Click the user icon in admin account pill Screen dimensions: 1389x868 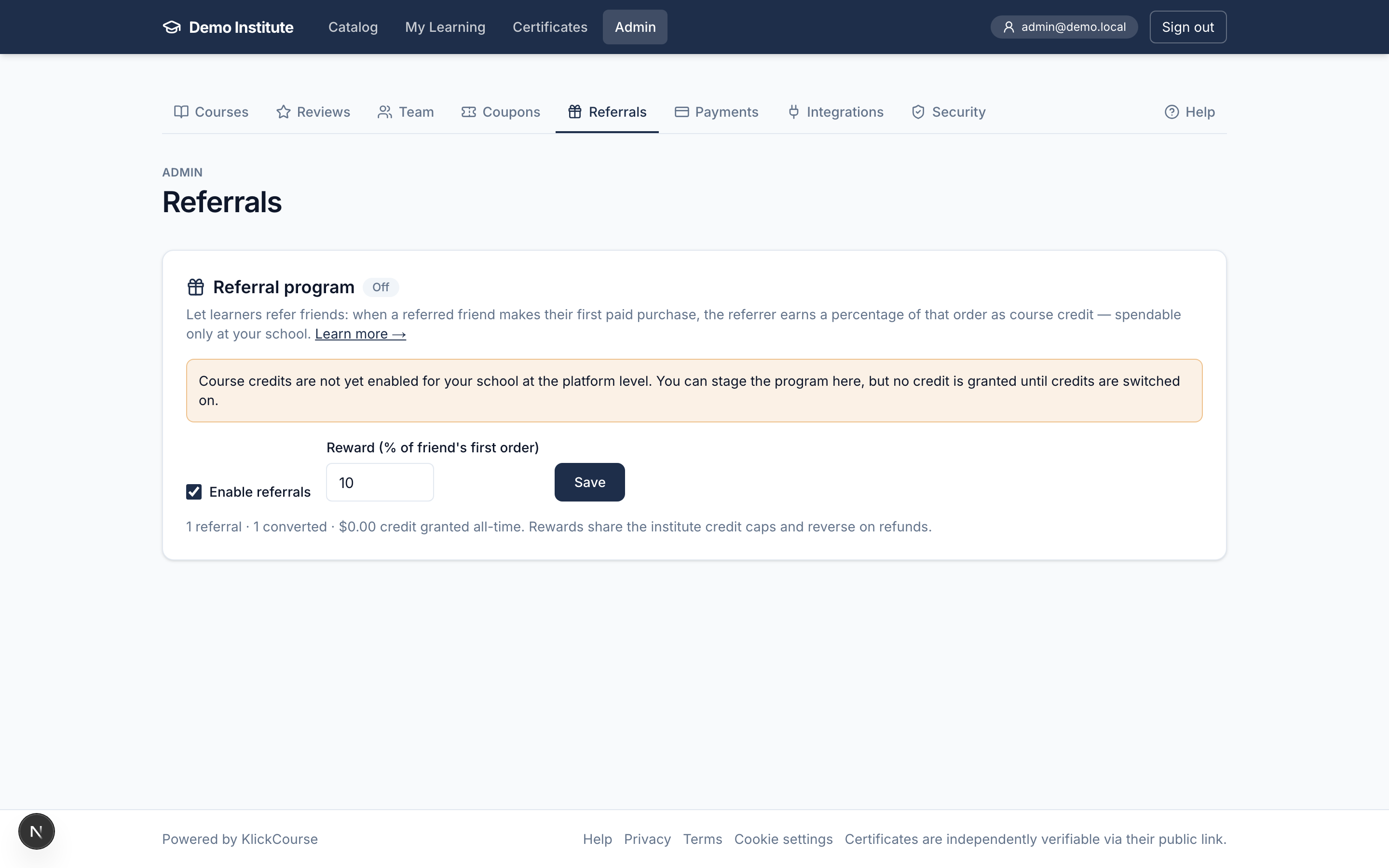pos(1008,27)
